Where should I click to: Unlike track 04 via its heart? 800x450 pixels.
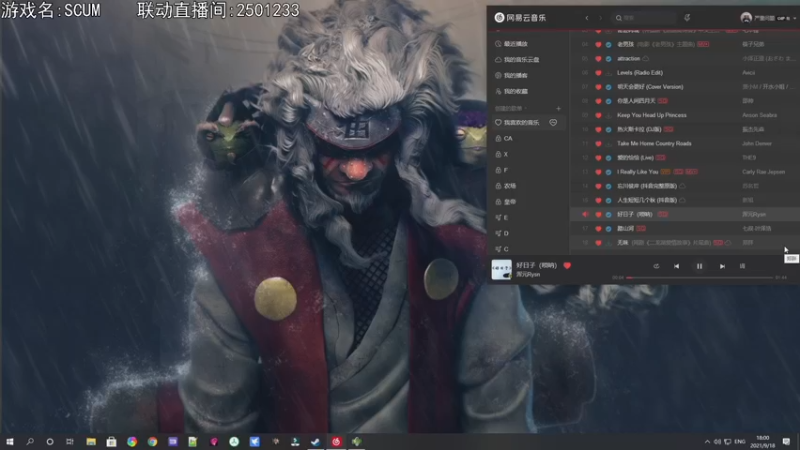598,44
